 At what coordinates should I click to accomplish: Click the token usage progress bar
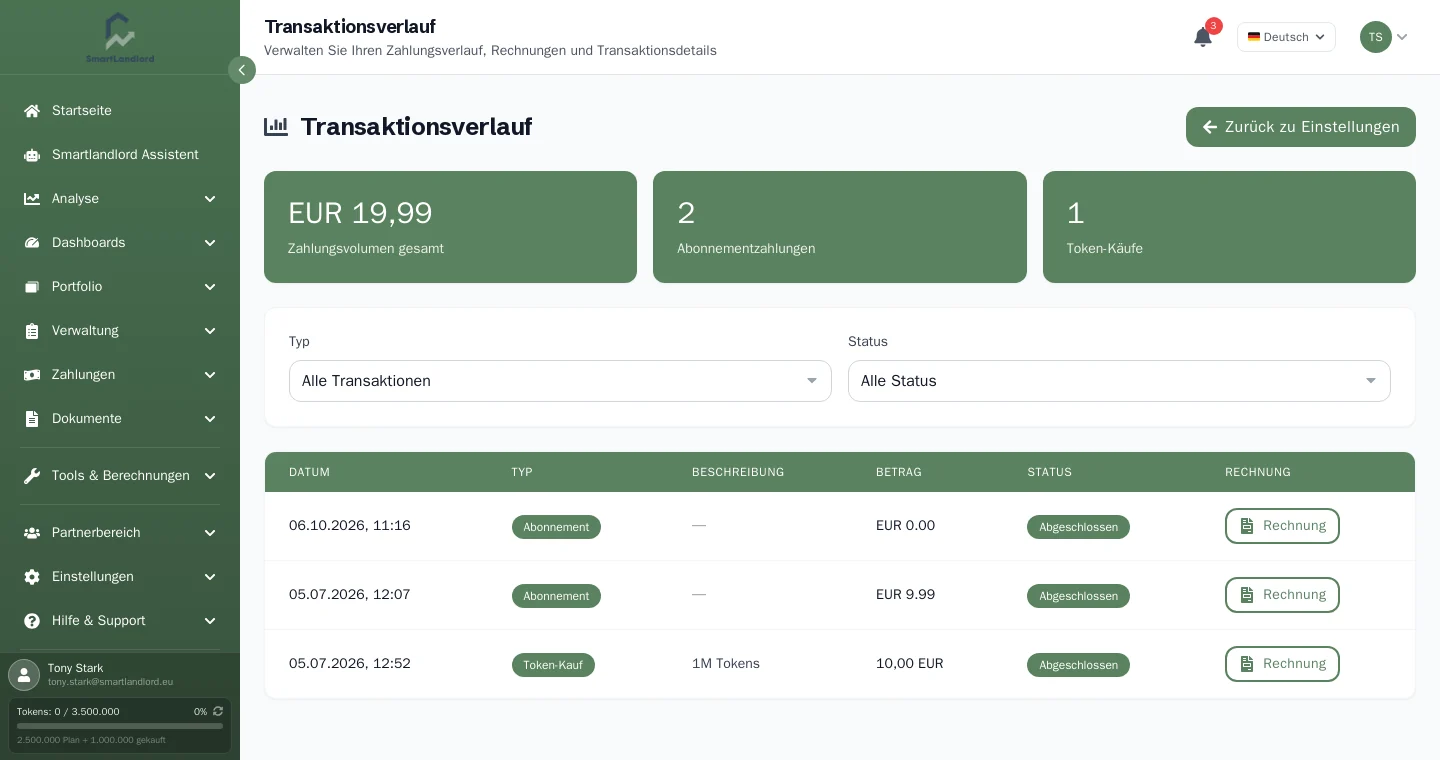[120, 726]
